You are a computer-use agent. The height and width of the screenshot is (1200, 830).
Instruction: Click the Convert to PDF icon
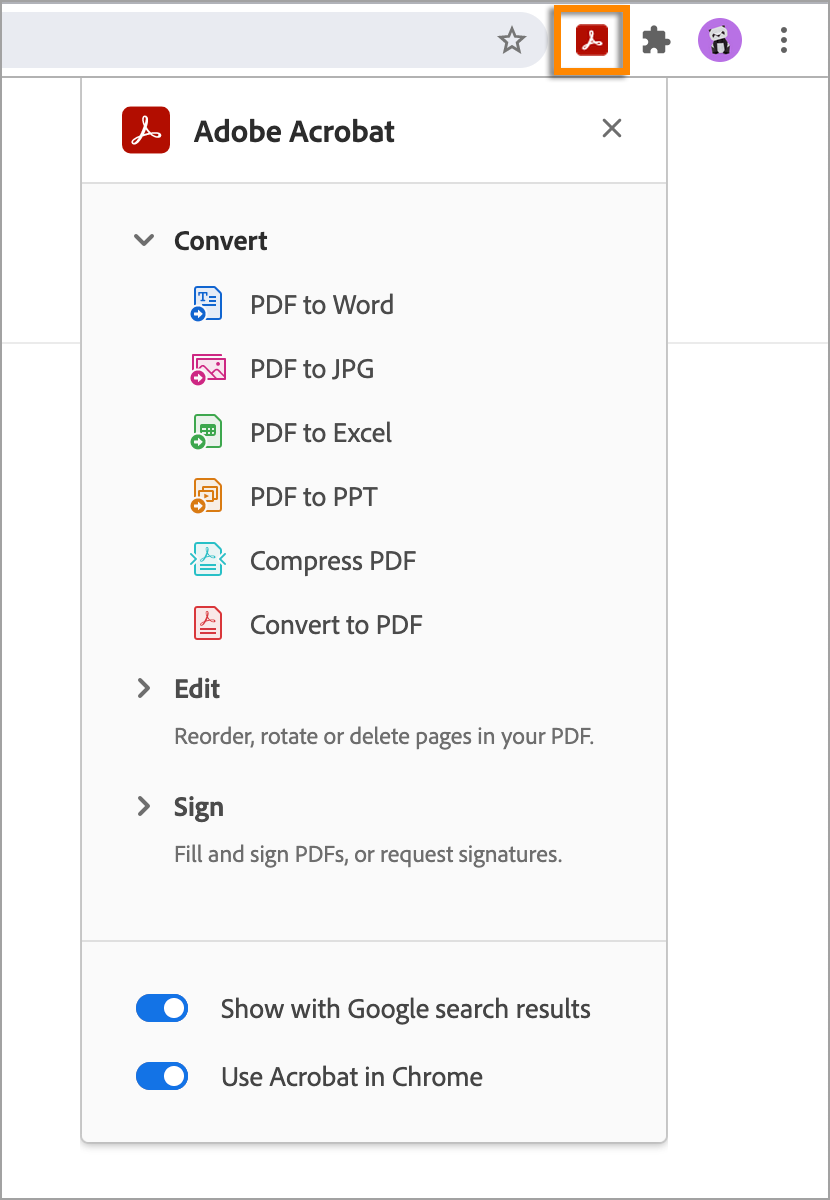click(x=206, y=623)
